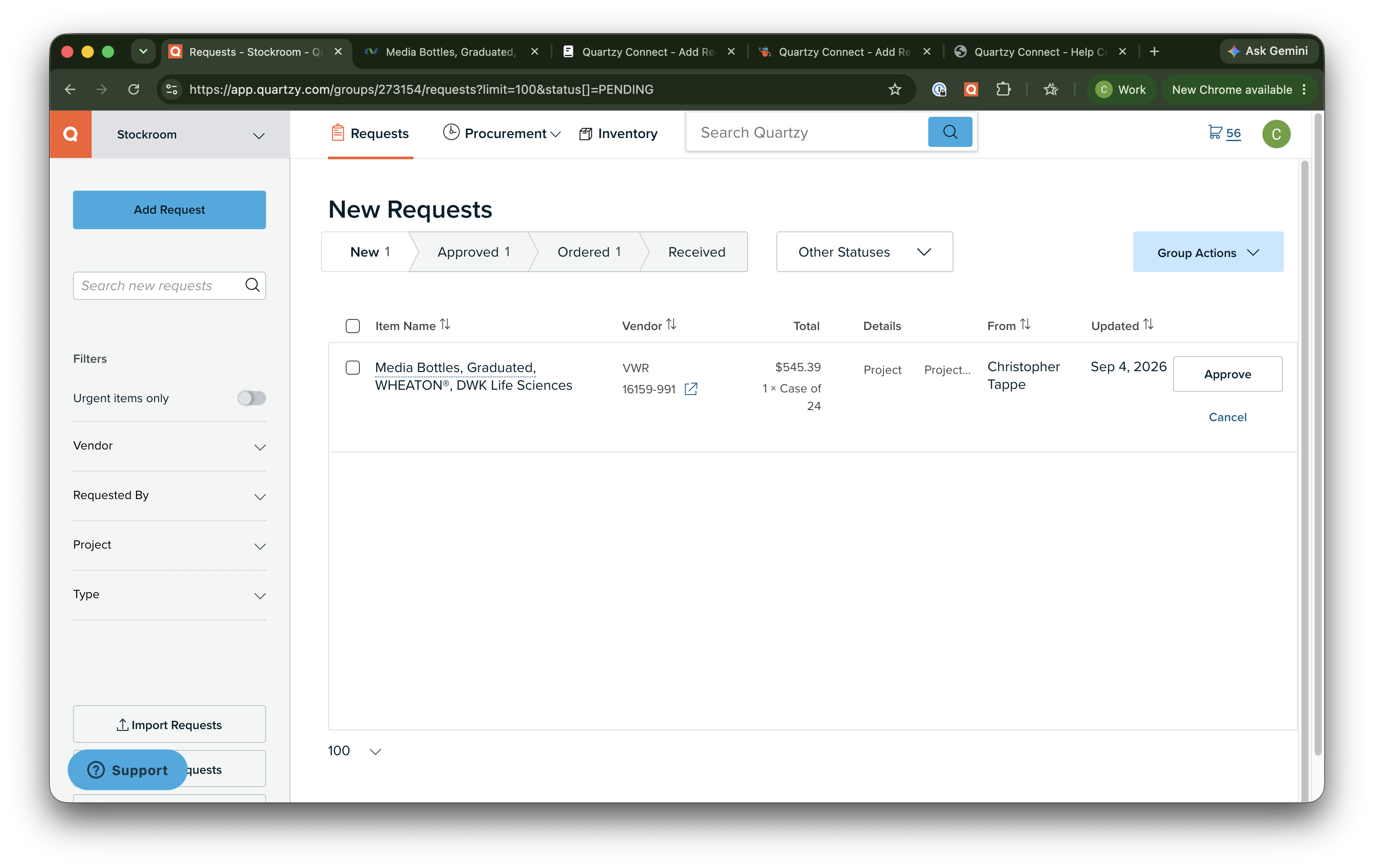Click the Sep 4, 2026 updated date
Viewport: 1374px width, 868px height.
pos(1128,367)
